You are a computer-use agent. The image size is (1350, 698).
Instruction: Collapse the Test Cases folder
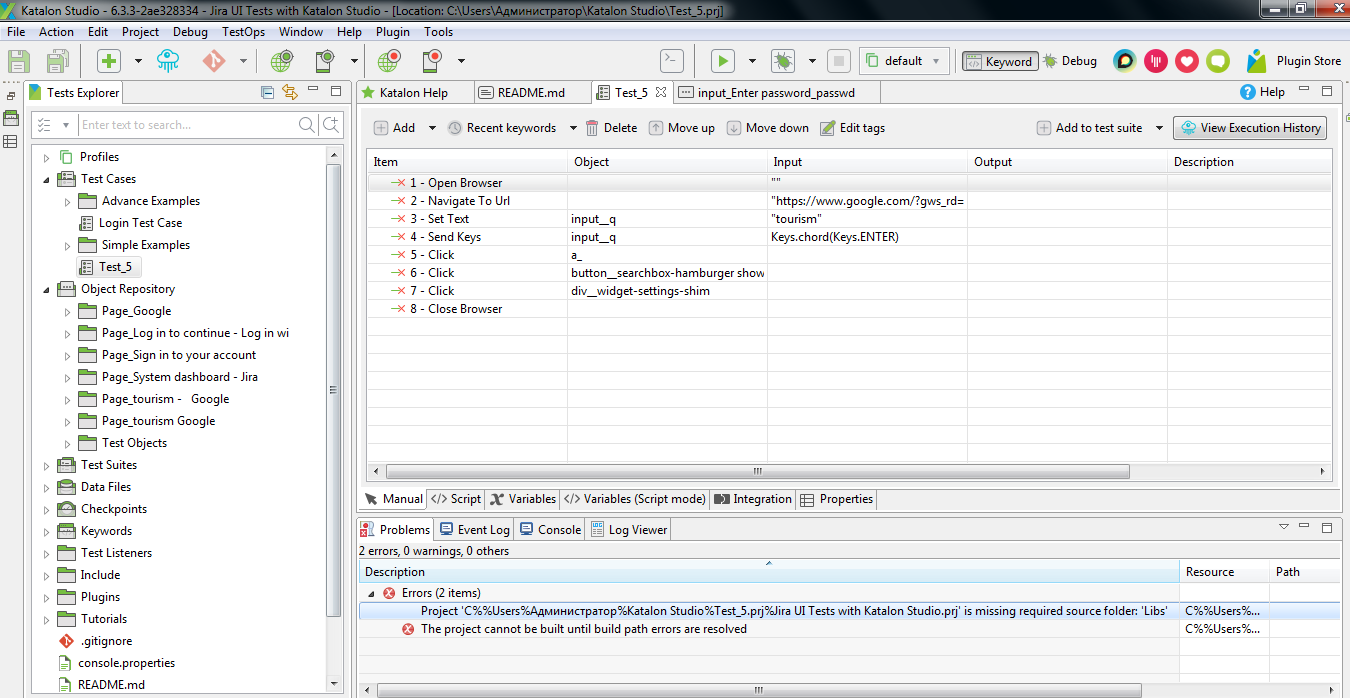click(46, 179)
